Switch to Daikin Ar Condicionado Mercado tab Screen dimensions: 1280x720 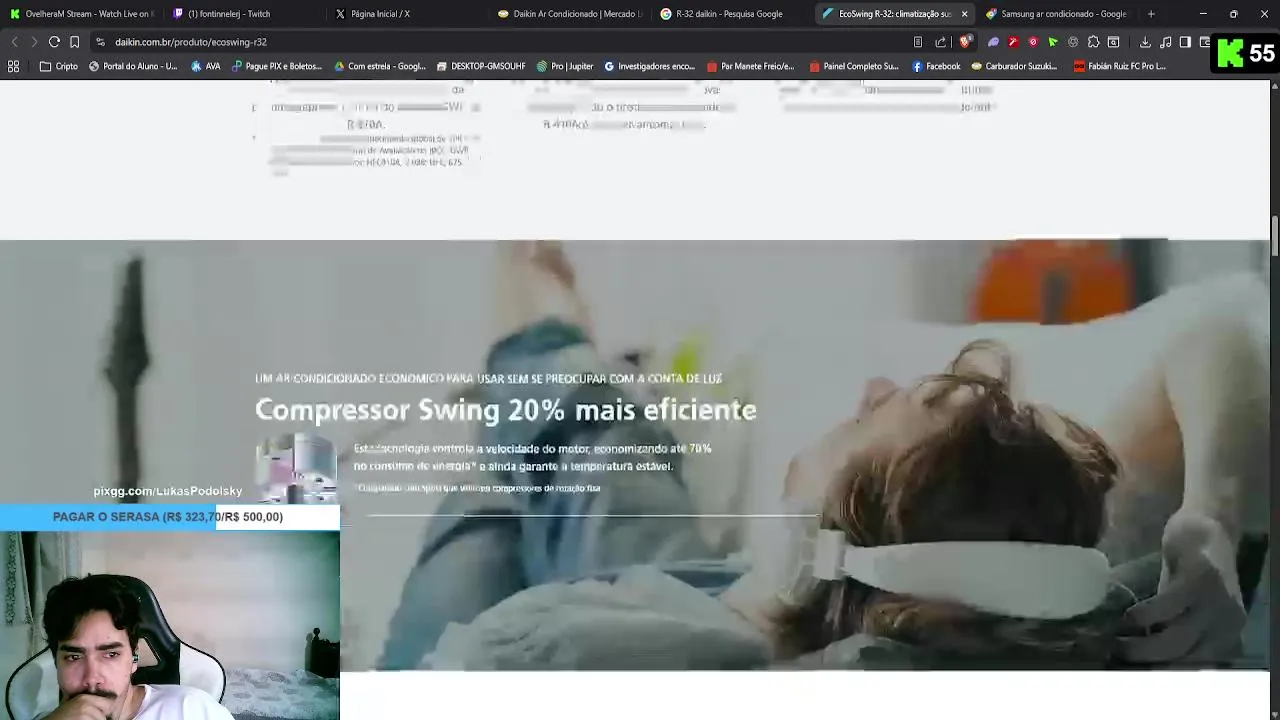(x=570, y=14)
